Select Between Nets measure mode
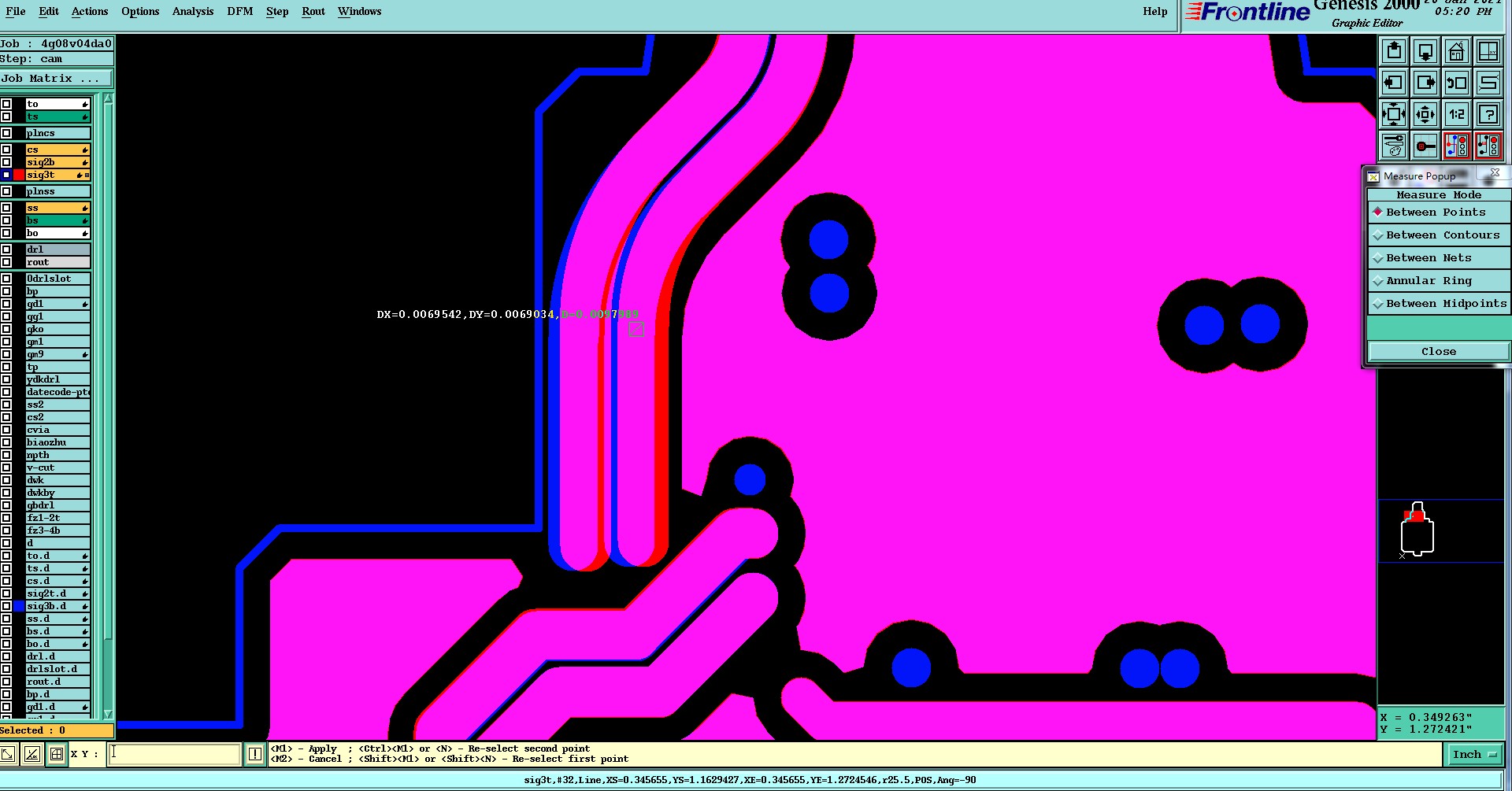The width and height of the screenshot is (1512, 791). pyautogui.click(x=1438, y=258)
